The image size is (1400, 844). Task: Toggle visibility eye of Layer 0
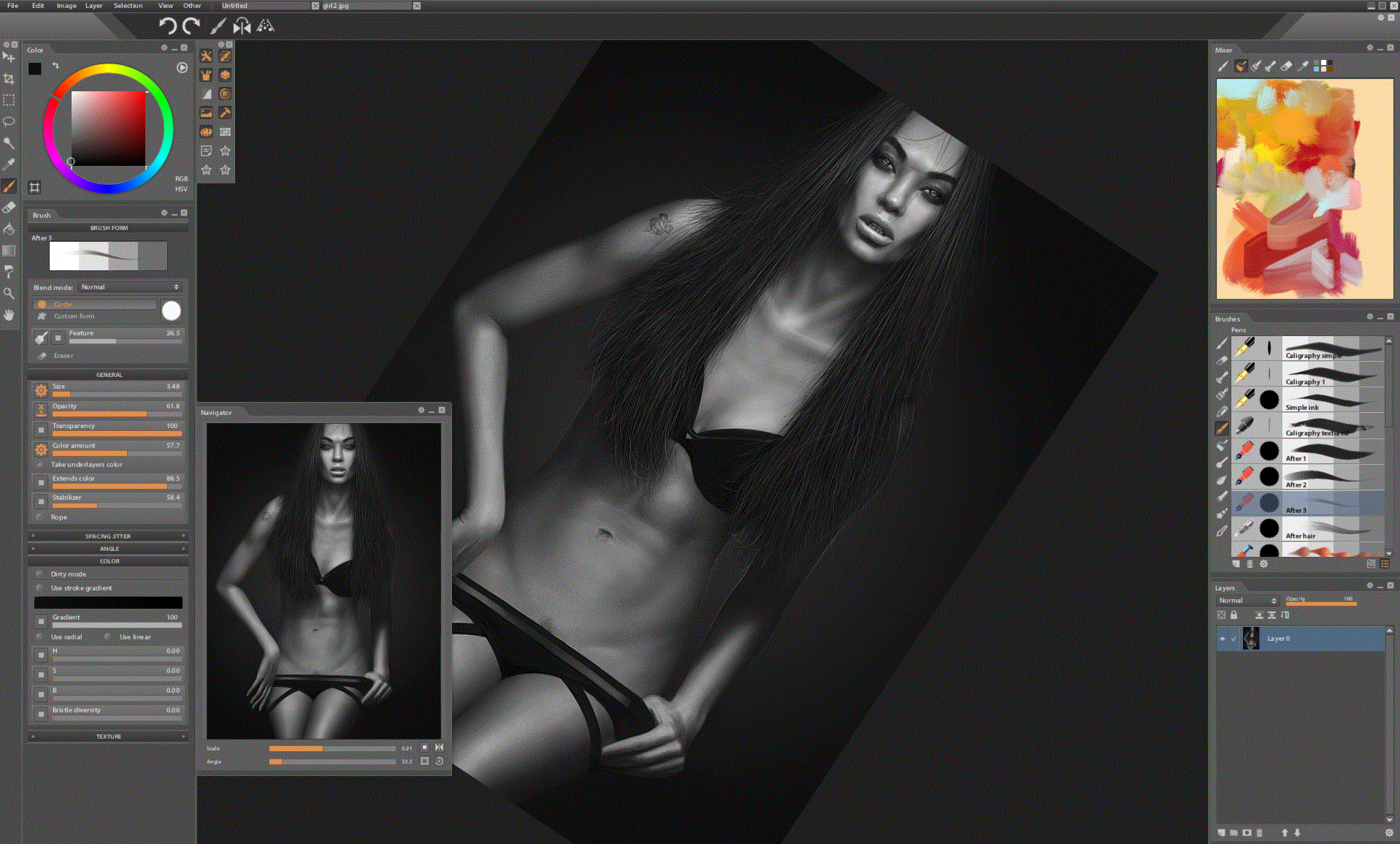(1223, 639)
